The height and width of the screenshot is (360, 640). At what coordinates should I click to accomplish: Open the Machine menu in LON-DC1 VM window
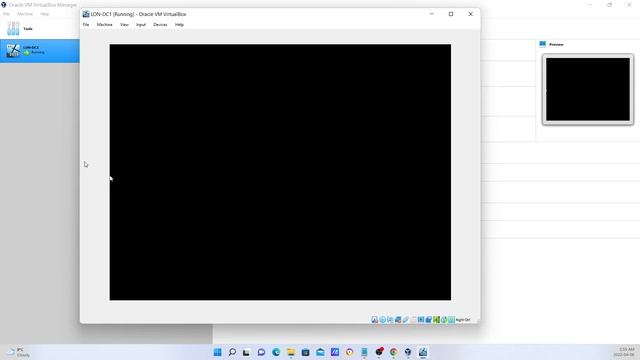[x=104, y=24]
